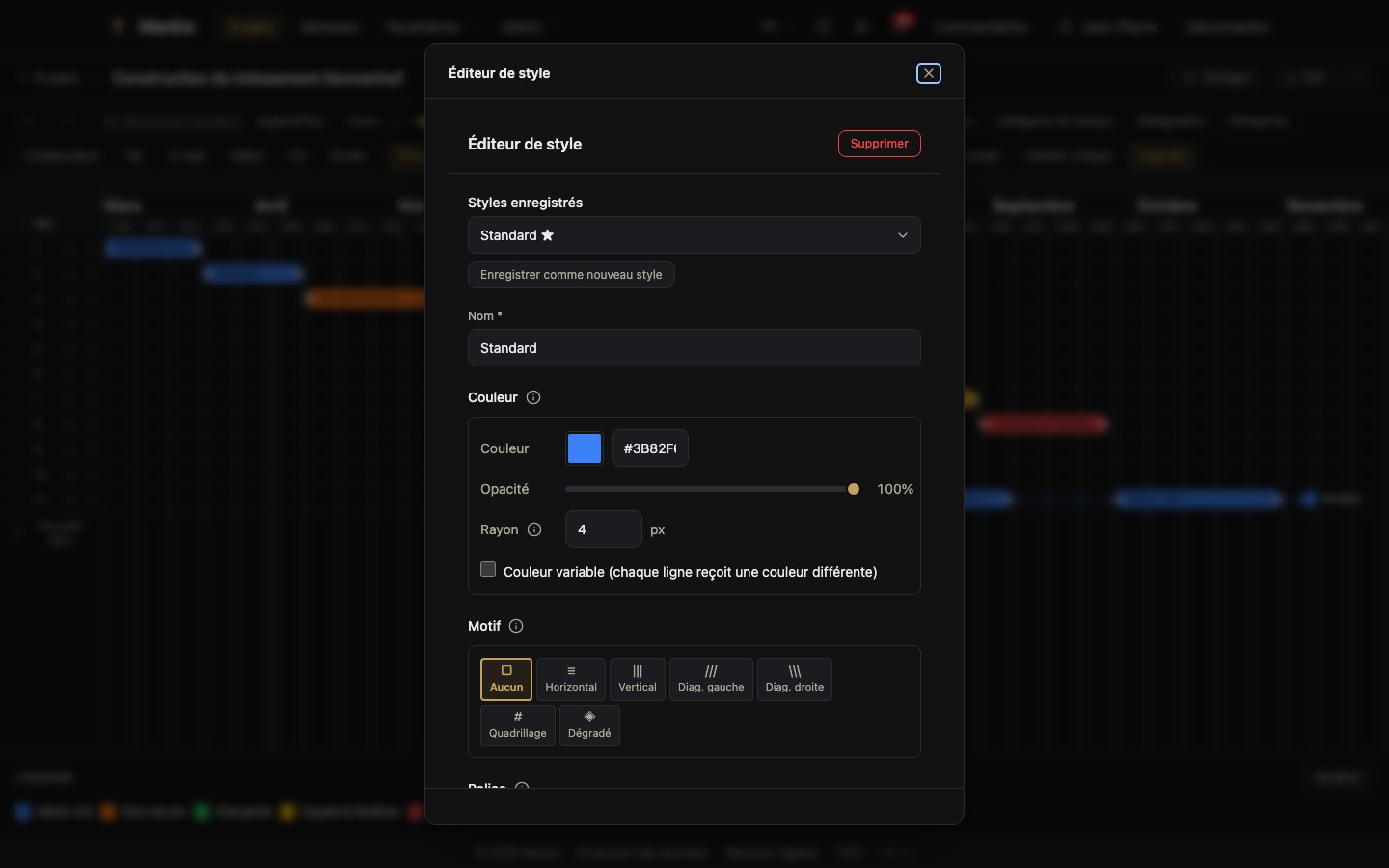Pick the Diag. droite pattern
Screen dimensions: 1389x868
(795, 679)
